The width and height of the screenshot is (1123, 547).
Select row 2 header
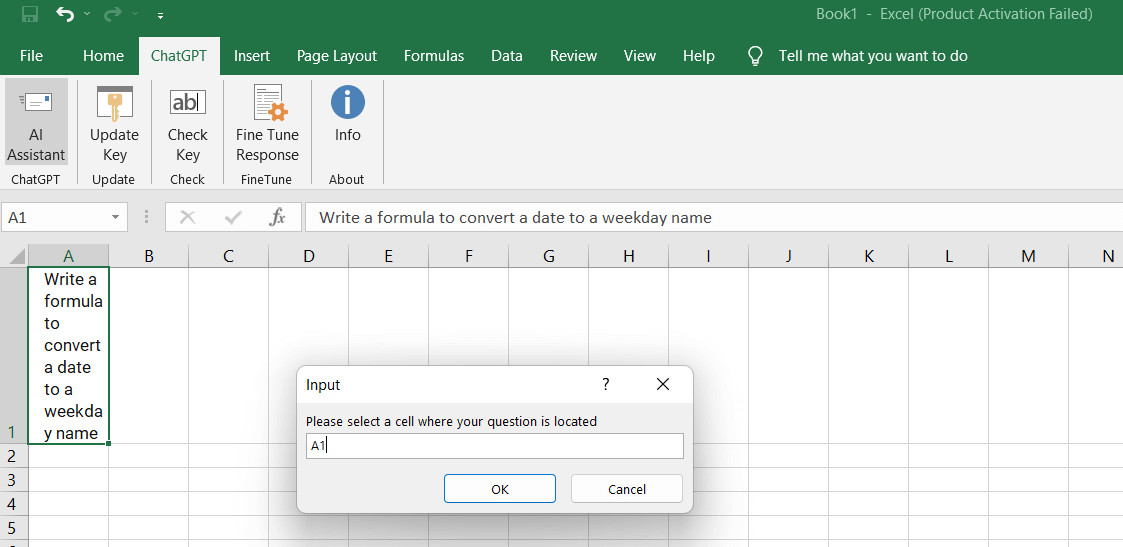[14, 455]
